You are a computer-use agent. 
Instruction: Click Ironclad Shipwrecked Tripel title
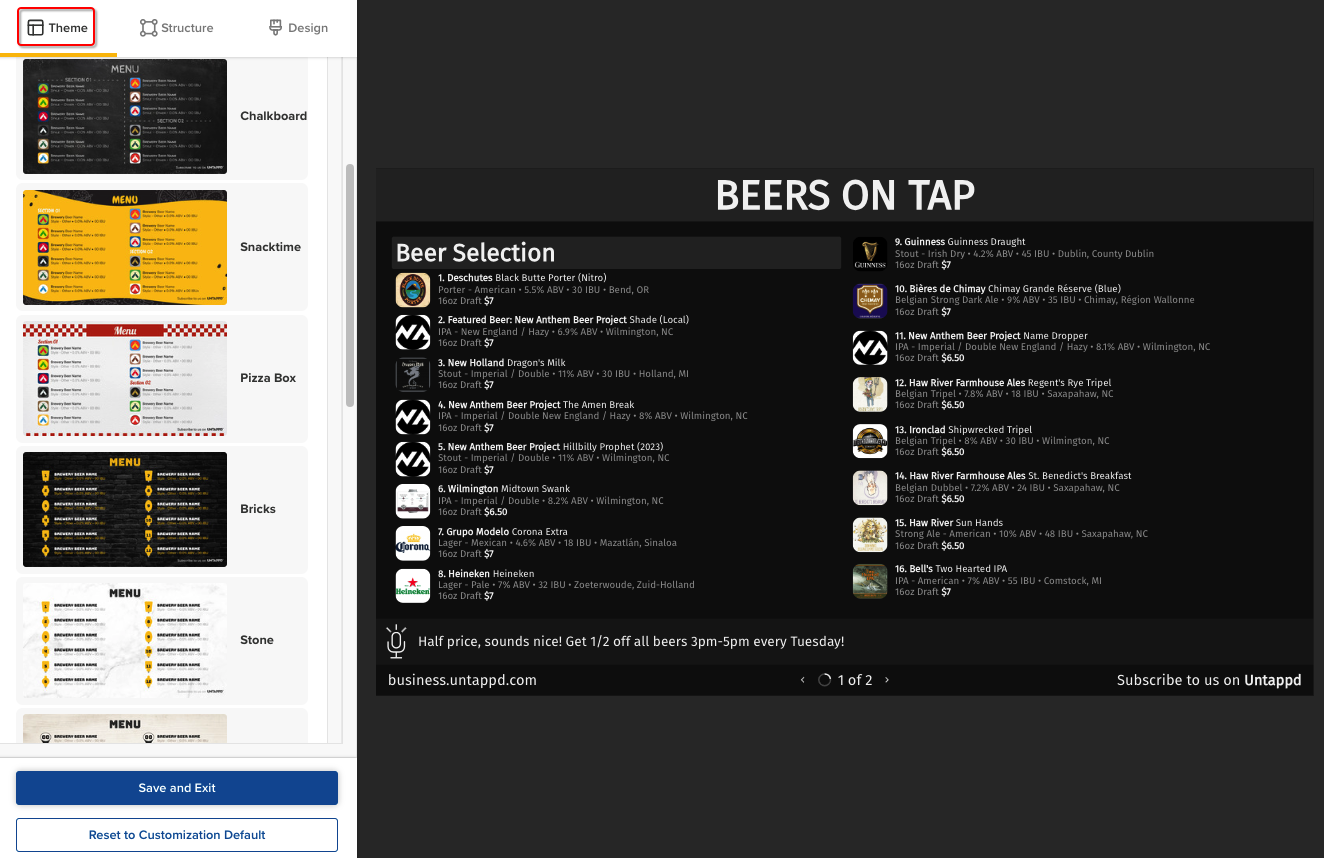click(x=963, y=430)
